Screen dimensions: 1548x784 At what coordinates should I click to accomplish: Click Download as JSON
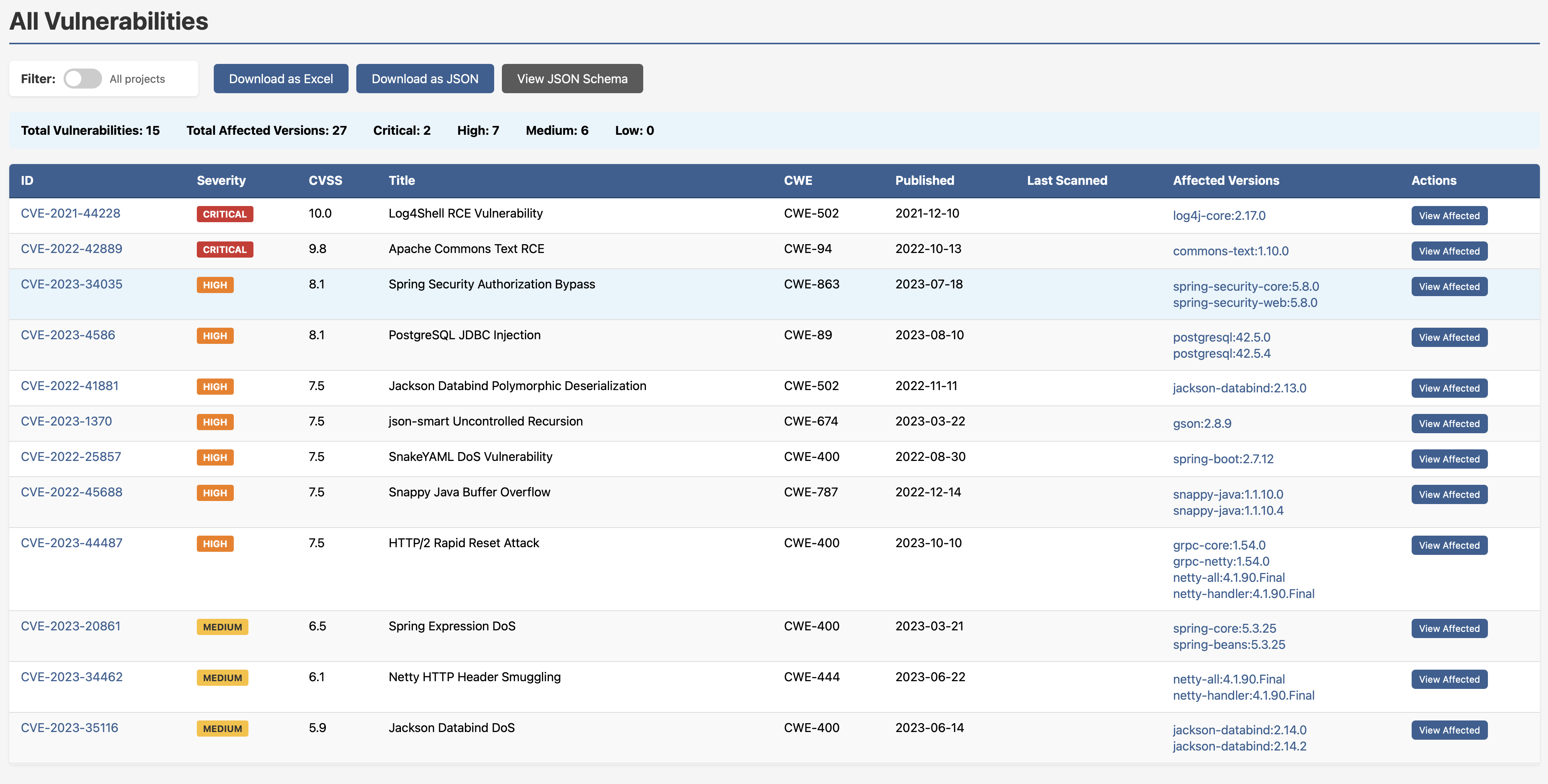point(425,78)
